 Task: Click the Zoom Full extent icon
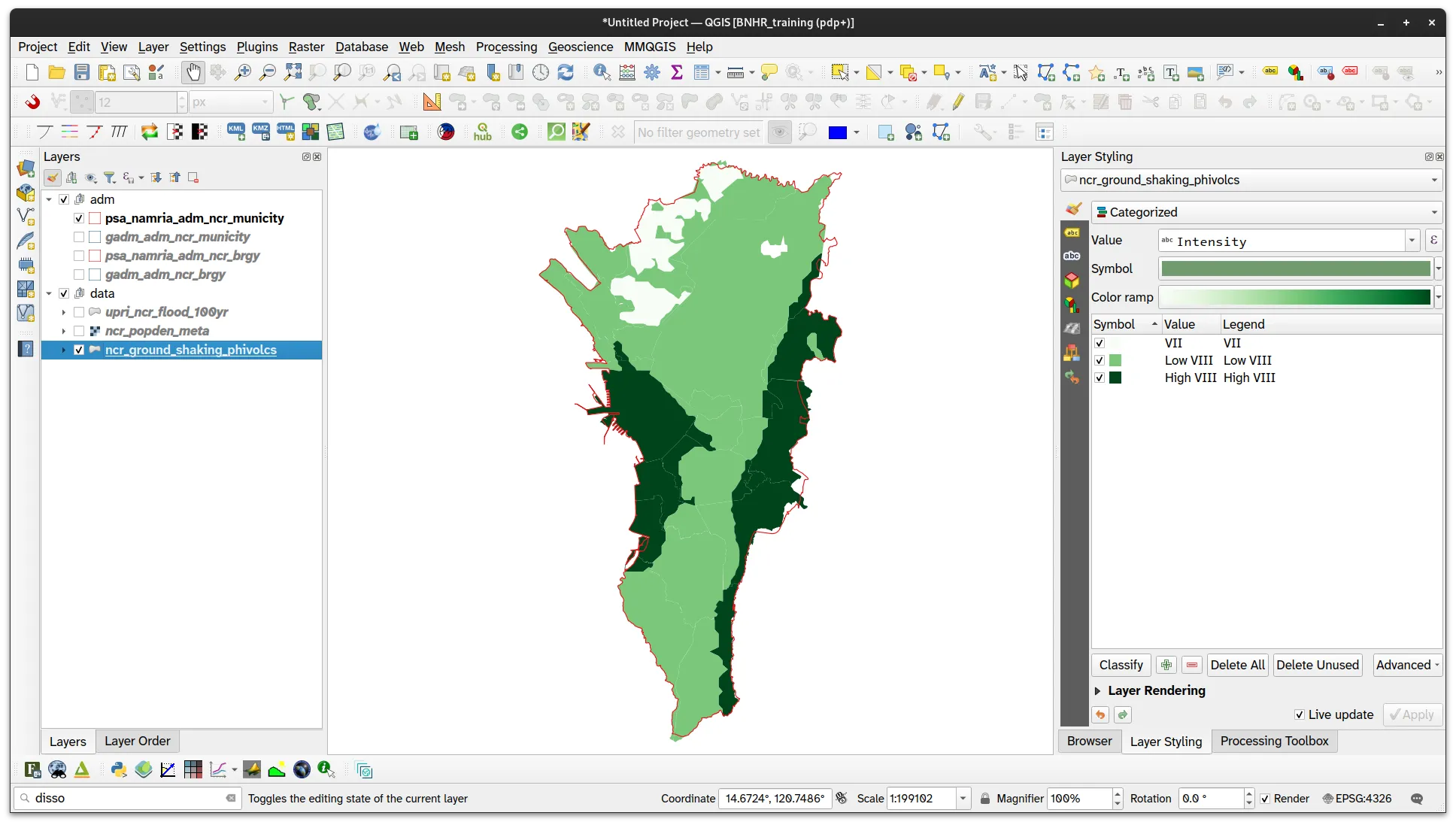coord(293,72)
